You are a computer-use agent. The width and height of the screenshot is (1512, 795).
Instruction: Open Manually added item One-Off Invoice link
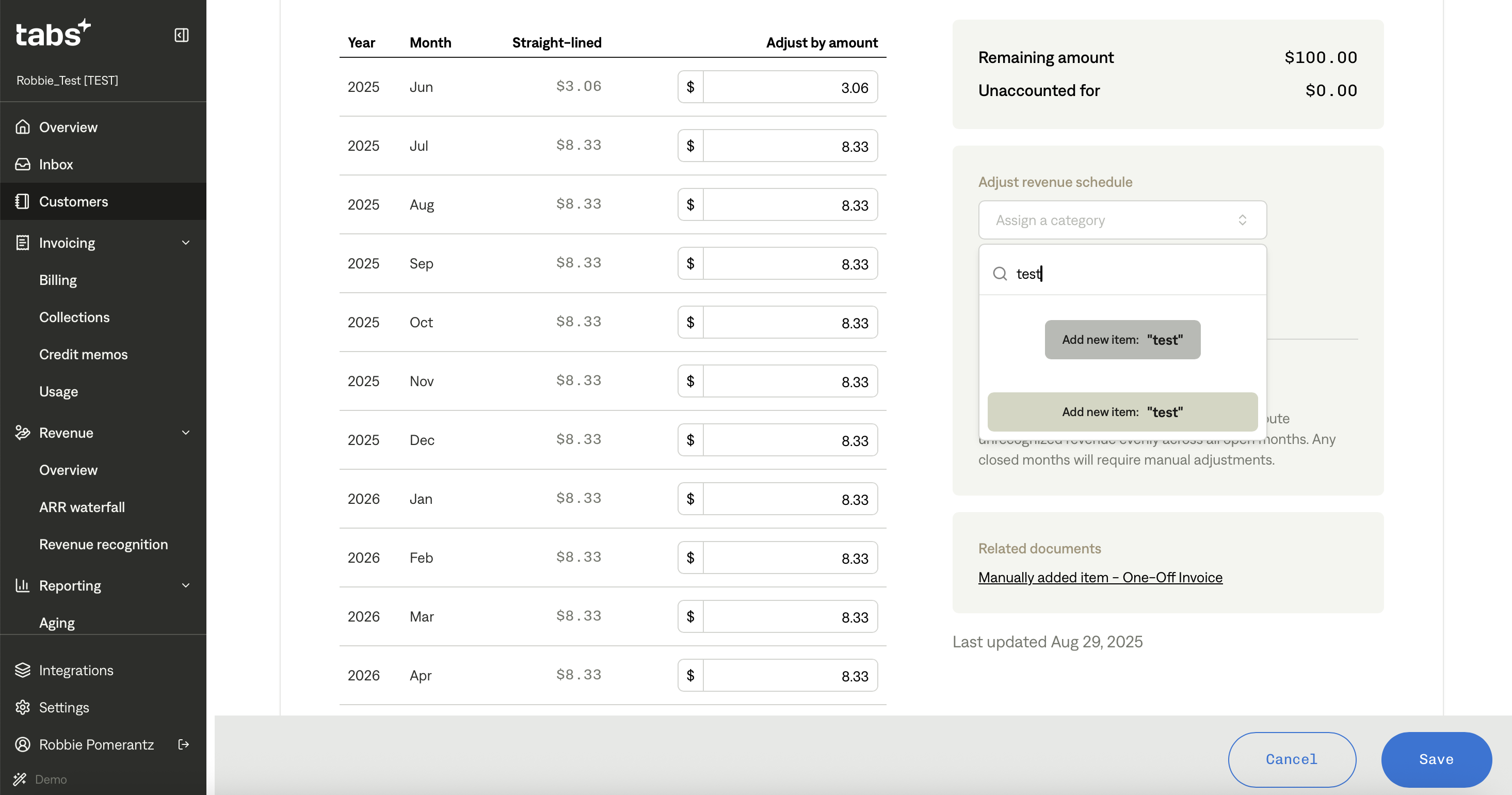pyautogui.click(x=1099, y=577)
